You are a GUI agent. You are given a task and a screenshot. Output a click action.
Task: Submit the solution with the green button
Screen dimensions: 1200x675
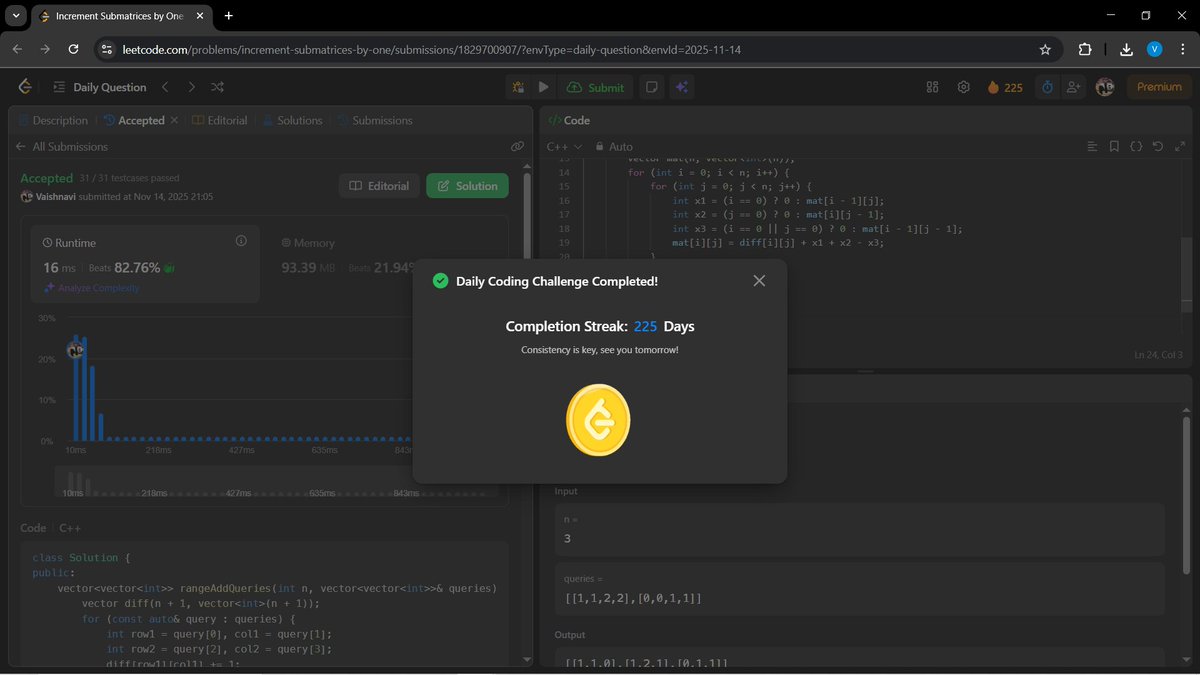pyautogui.click(x=596, y=87)
